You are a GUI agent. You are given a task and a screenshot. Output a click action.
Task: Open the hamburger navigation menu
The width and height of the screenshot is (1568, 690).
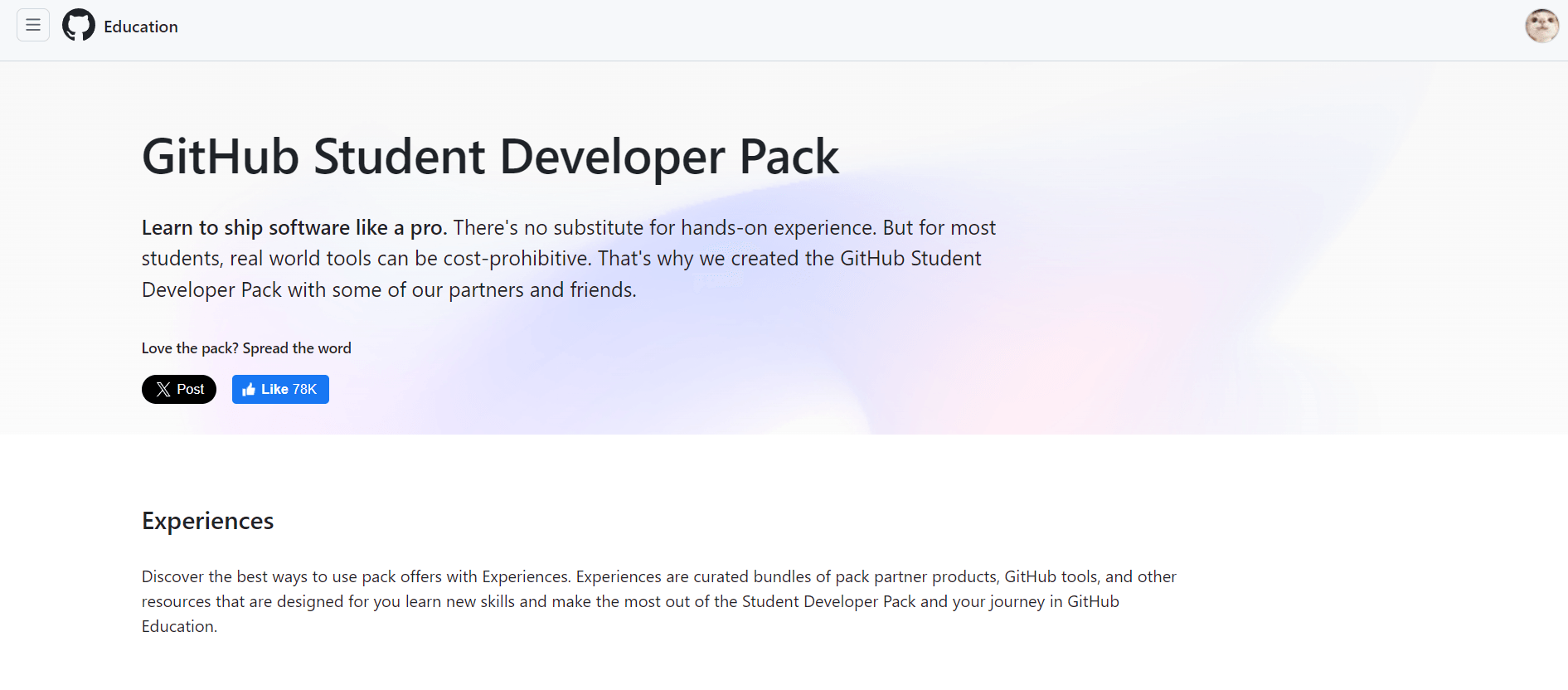tap(33, 25)
